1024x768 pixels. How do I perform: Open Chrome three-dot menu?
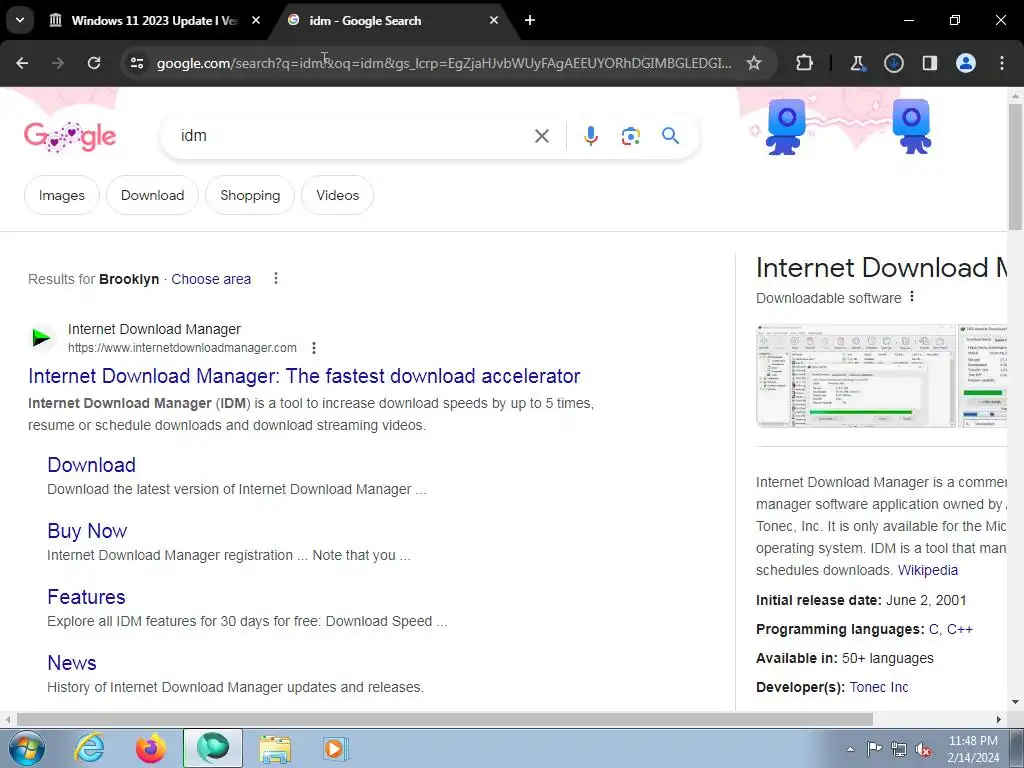[1002, 63]
